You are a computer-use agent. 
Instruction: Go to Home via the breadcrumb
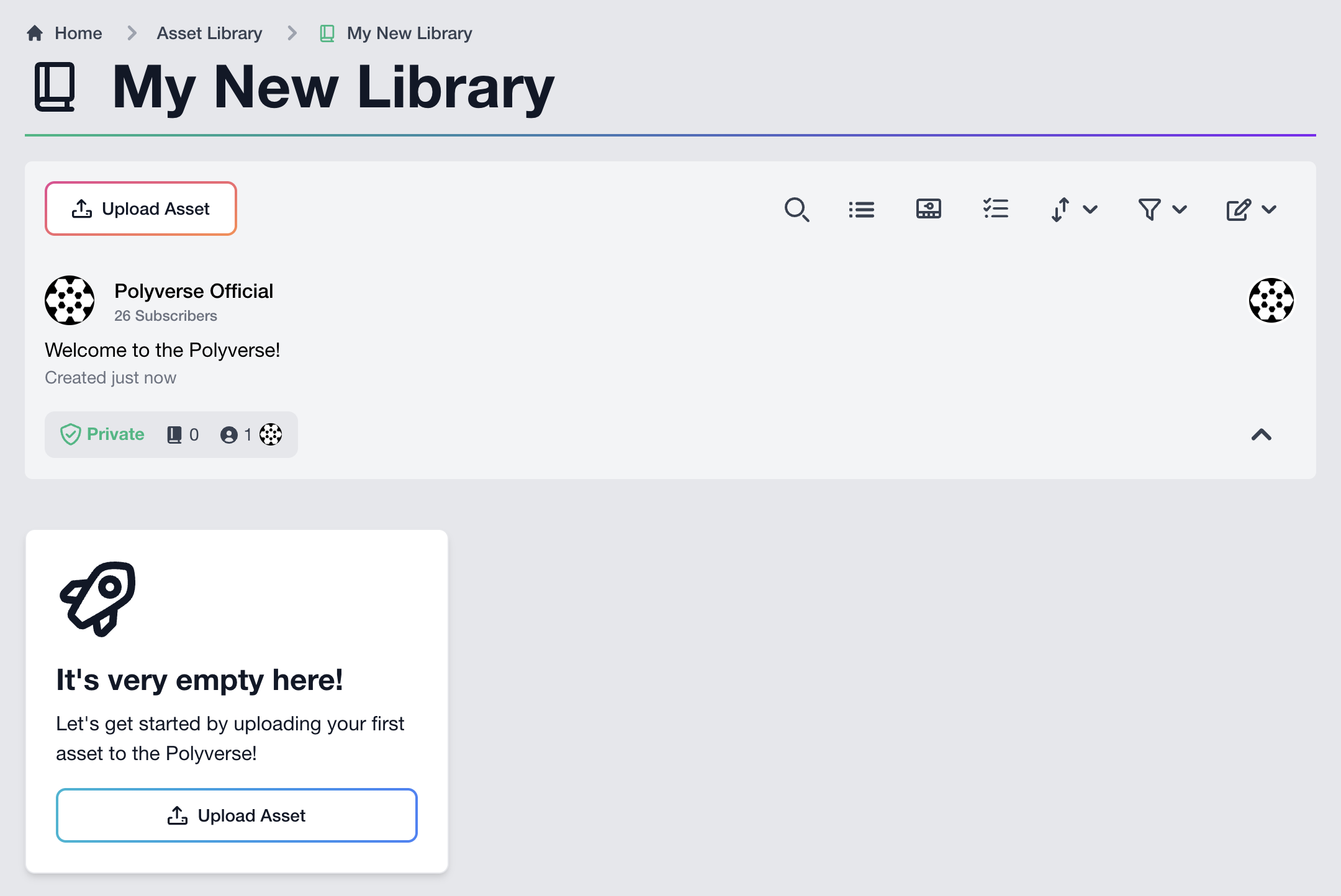pyautogui.click(x=78, y=33)
